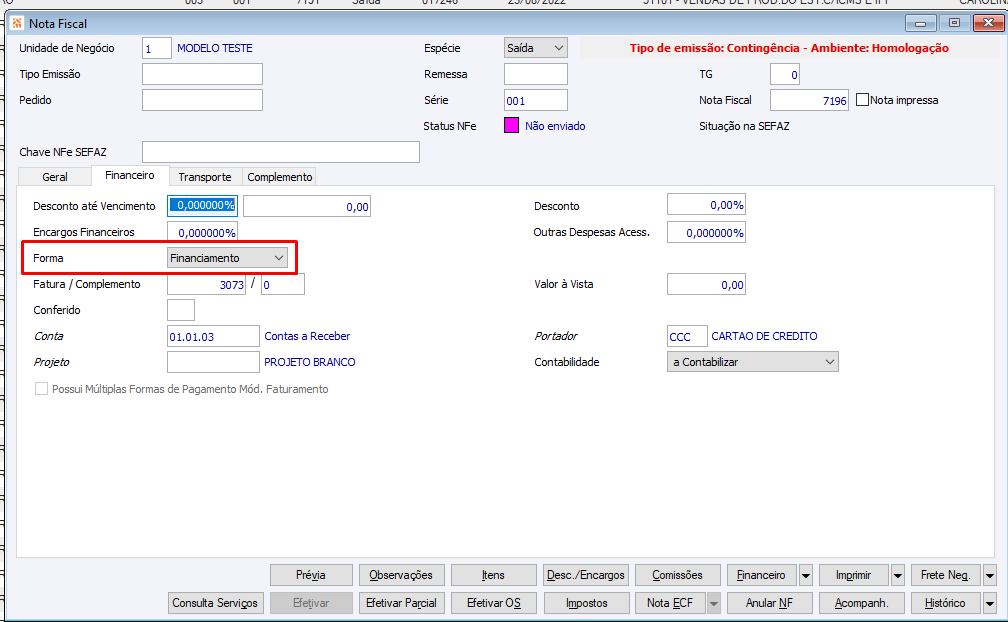Click the Consulta Serviços button
Viewport: 1008px width, 622px height.
[x=215, y=603]
